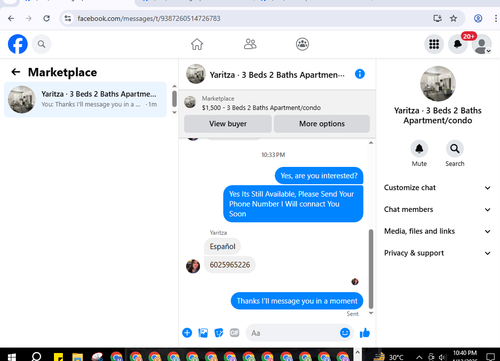Choose a GIF icon in composer
500x361 pixels.
pos(234,332)
